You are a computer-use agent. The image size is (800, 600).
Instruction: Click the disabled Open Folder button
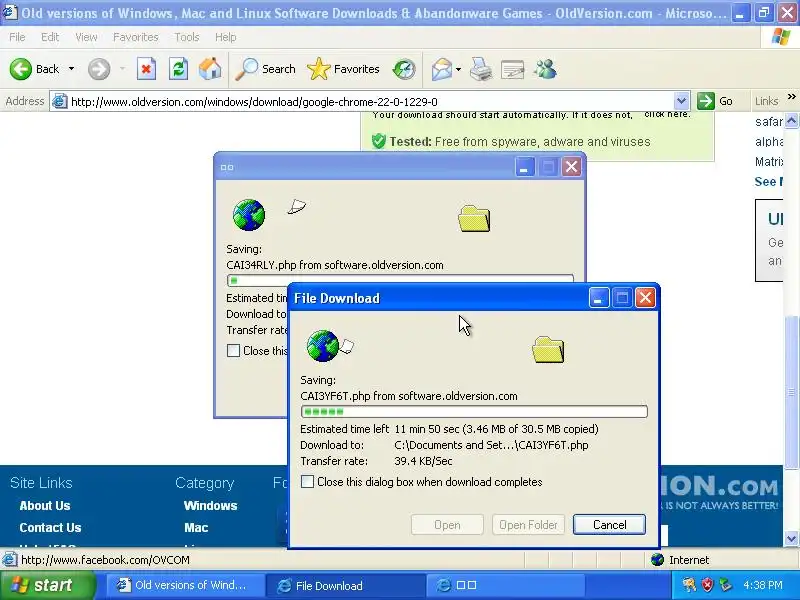[528, 524]
